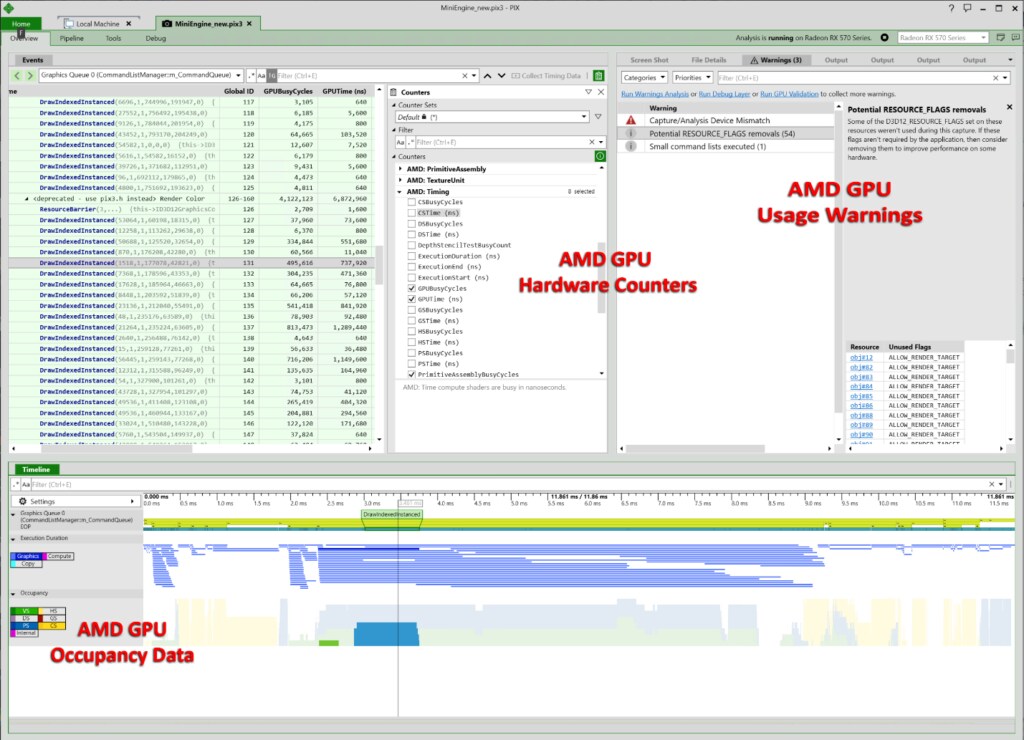
Task: Click the Run Warnings Analysis link
Action: (x=655, y=93)
